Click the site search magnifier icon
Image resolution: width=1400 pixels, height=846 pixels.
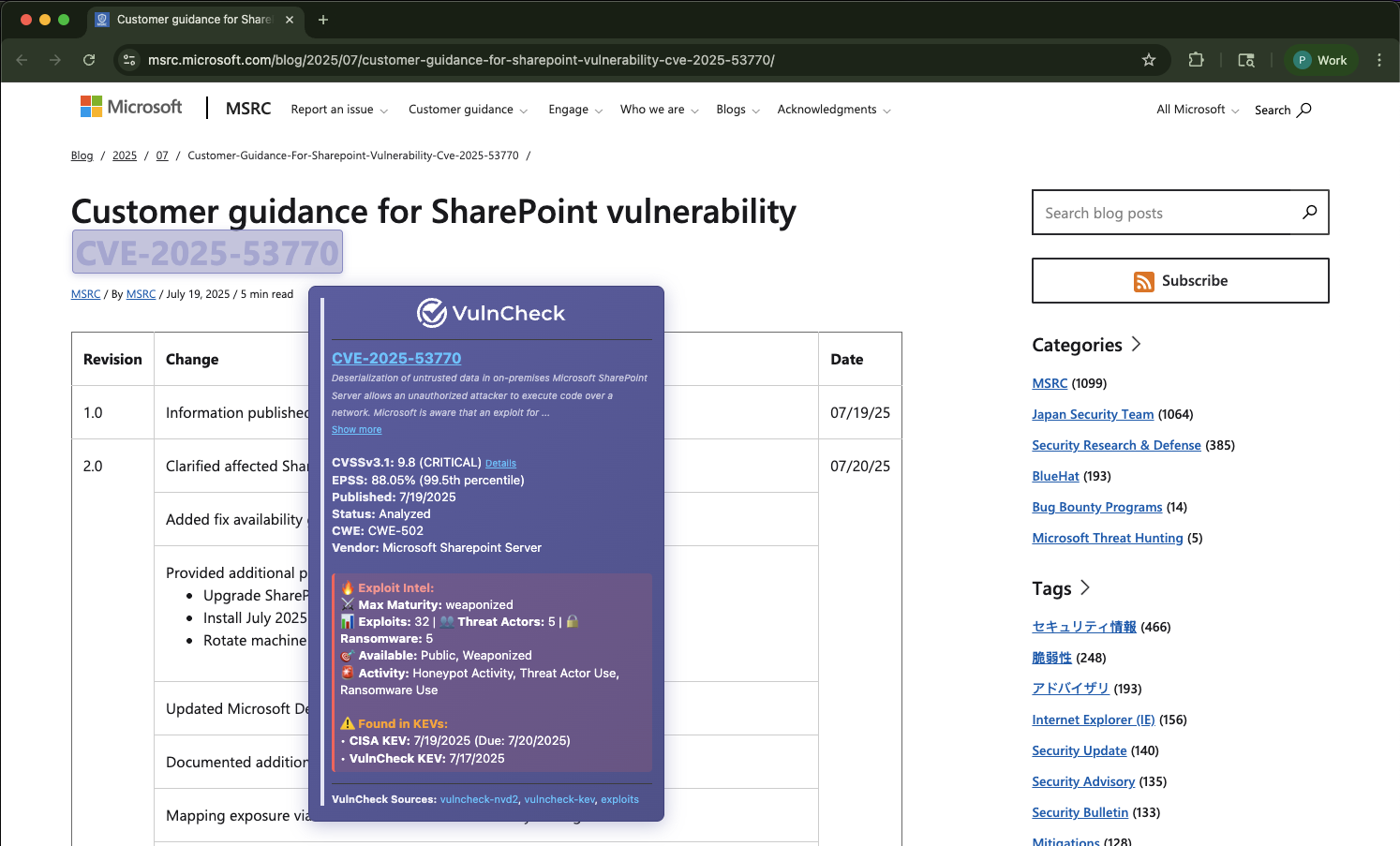(x=1304, y=110)
